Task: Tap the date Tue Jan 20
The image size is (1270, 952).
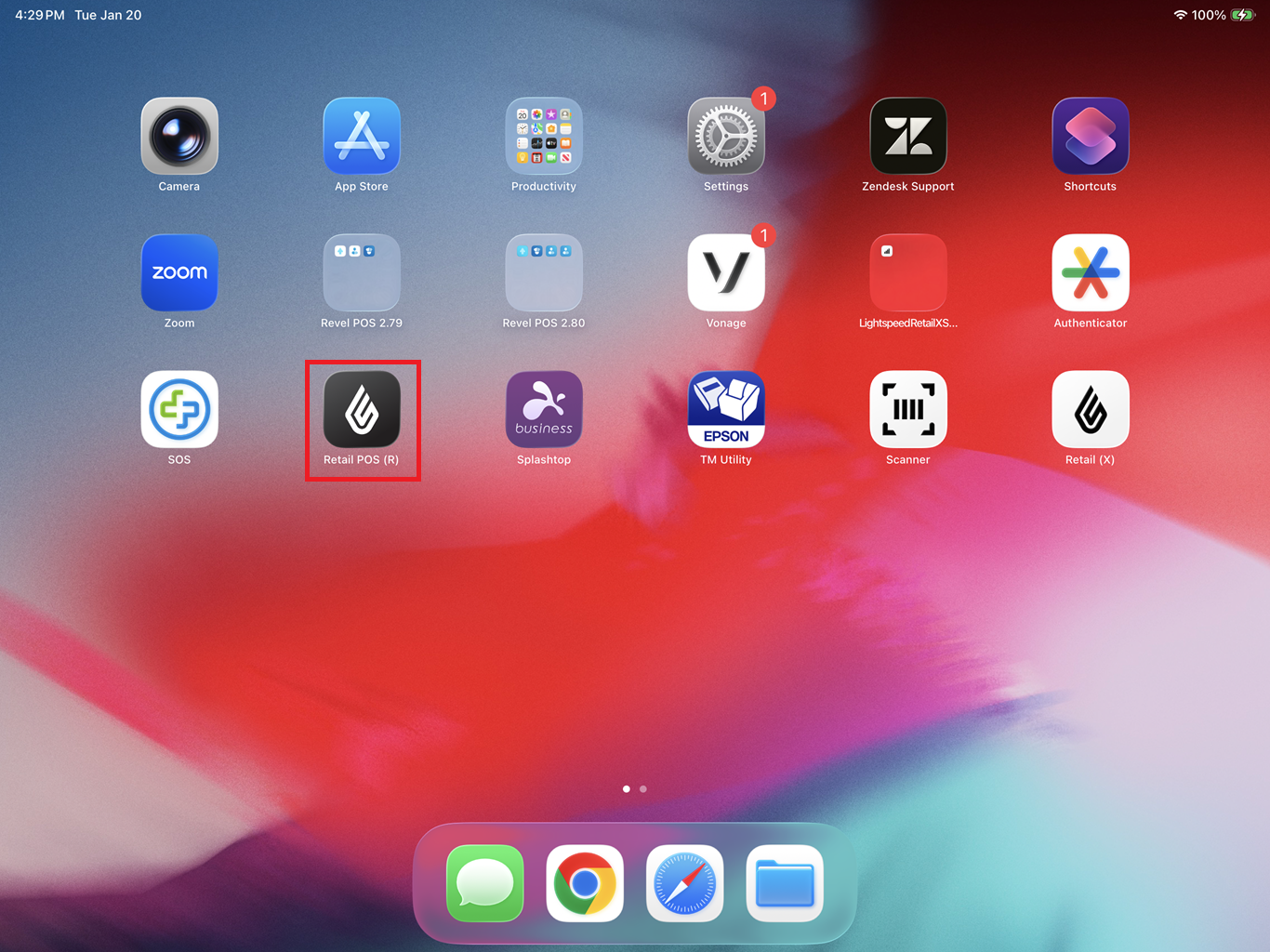Action: pyautogui.click(x=108, y=15)
